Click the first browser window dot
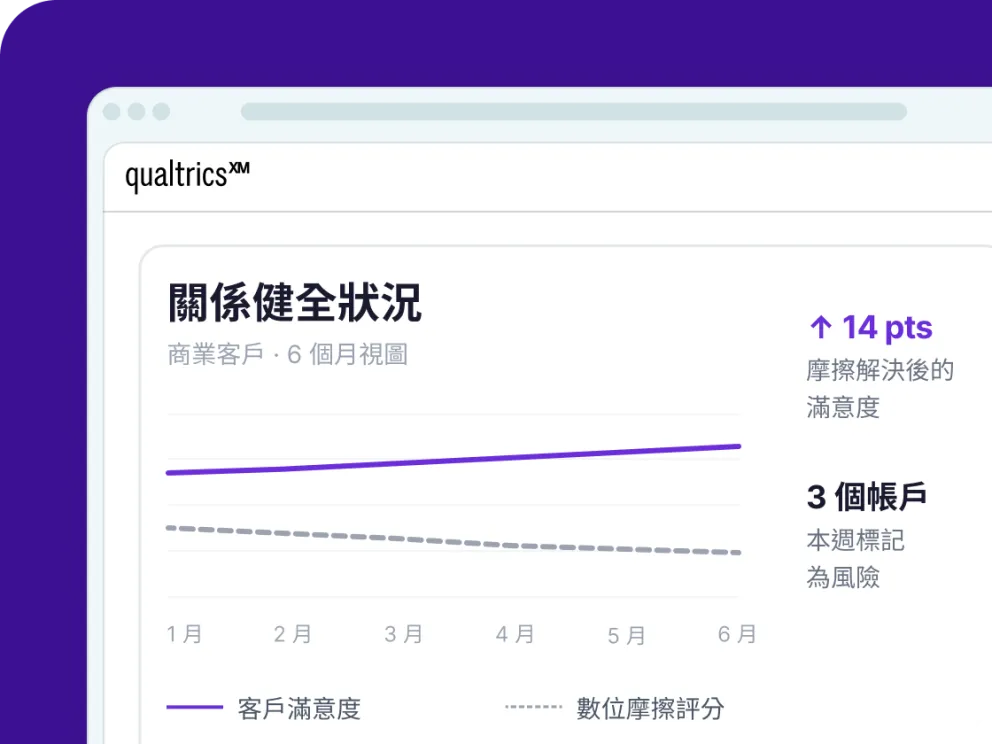The image size is (992, 744). pos(111,111)
